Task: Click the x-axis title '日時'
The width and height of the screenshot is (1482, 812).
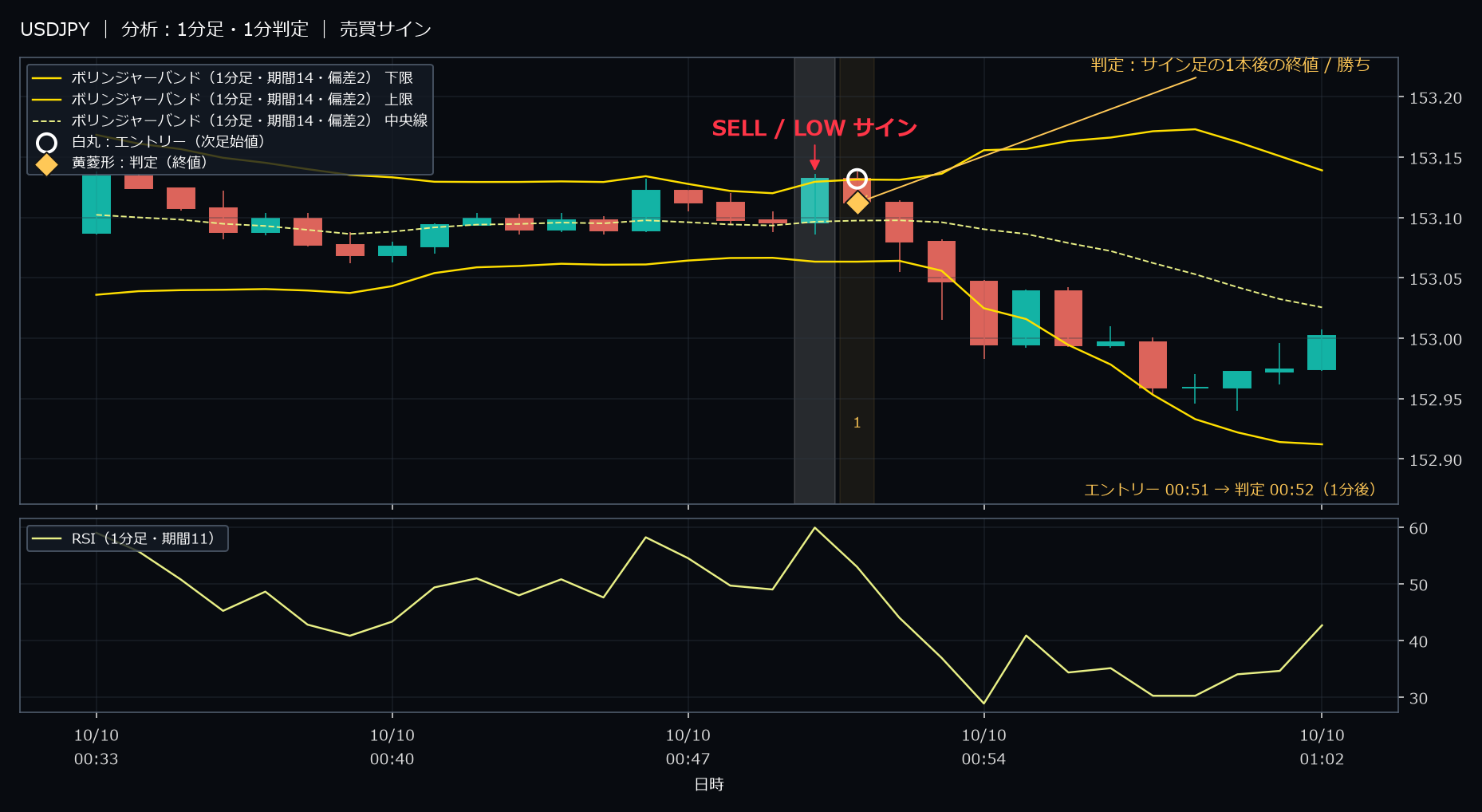Action: [709, 784]
